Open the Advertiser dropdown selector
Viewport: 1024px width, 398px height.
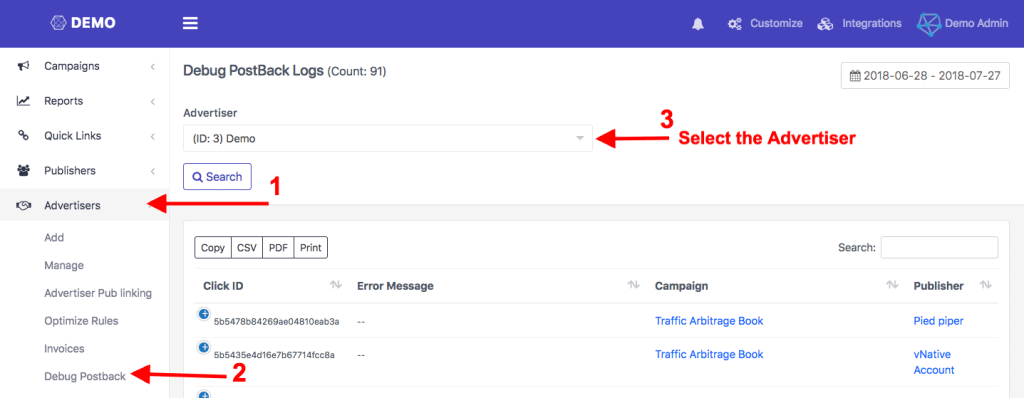tap(388, 139)
